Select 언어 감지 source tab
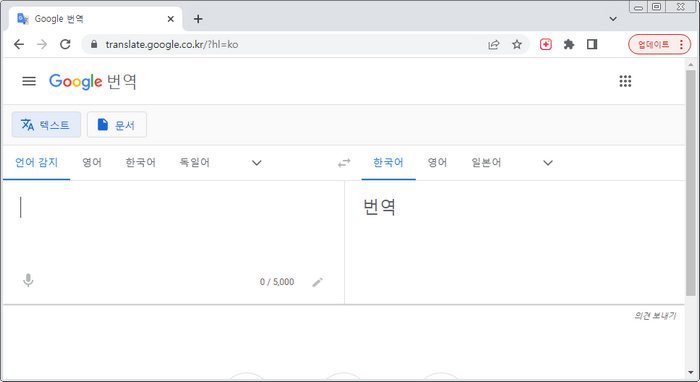 coord(37,162)
